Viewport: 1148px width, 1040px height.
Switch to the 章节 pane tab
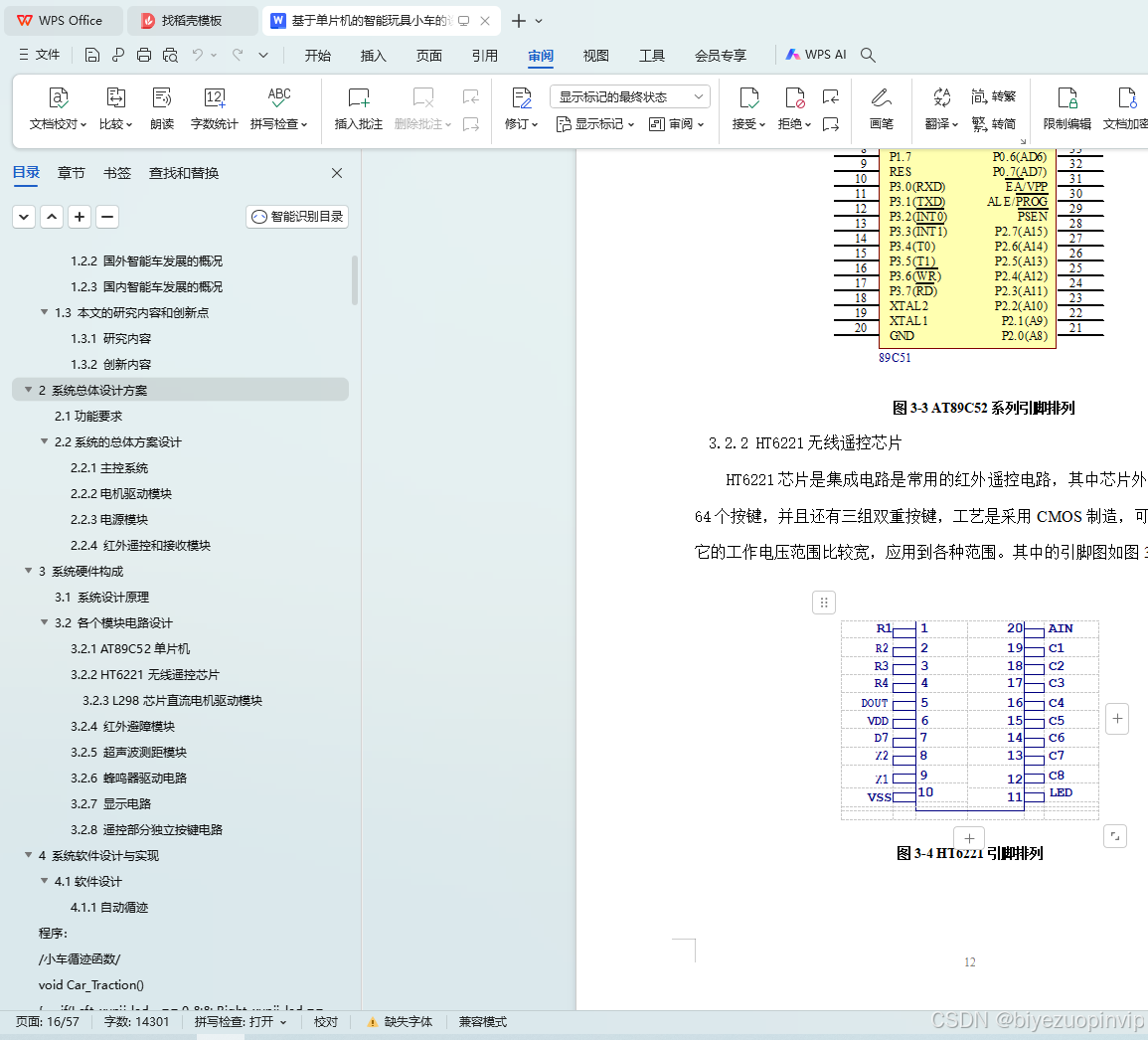pos(71,173)
